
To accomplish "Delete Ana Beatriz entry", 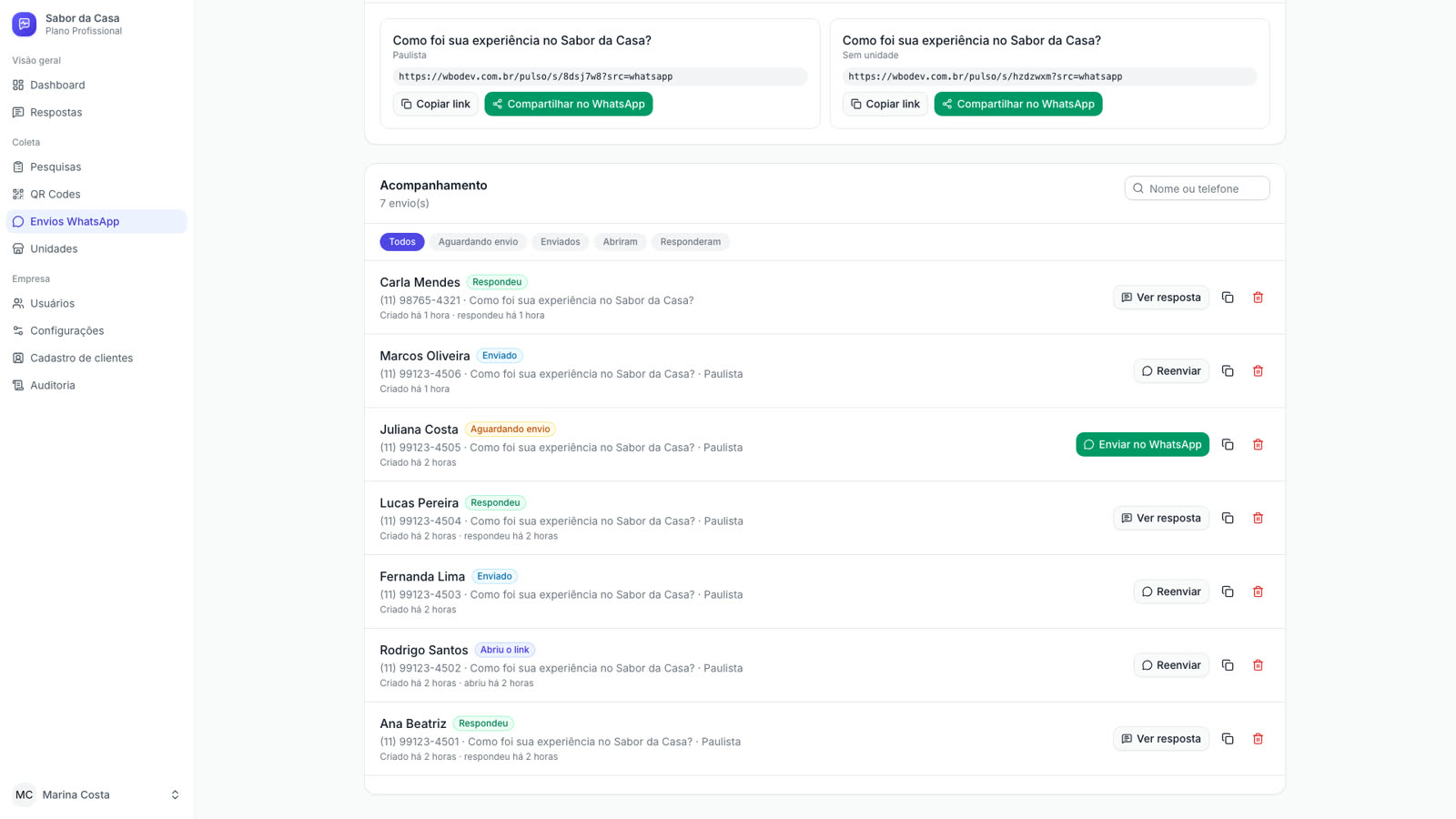I will (x=1258, y=739).
